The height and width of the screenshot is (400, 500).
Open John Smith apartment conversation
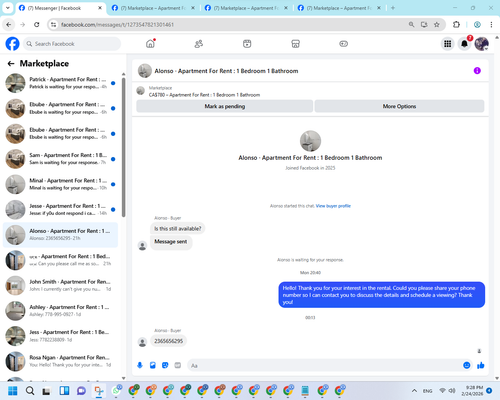pos(60,285)
